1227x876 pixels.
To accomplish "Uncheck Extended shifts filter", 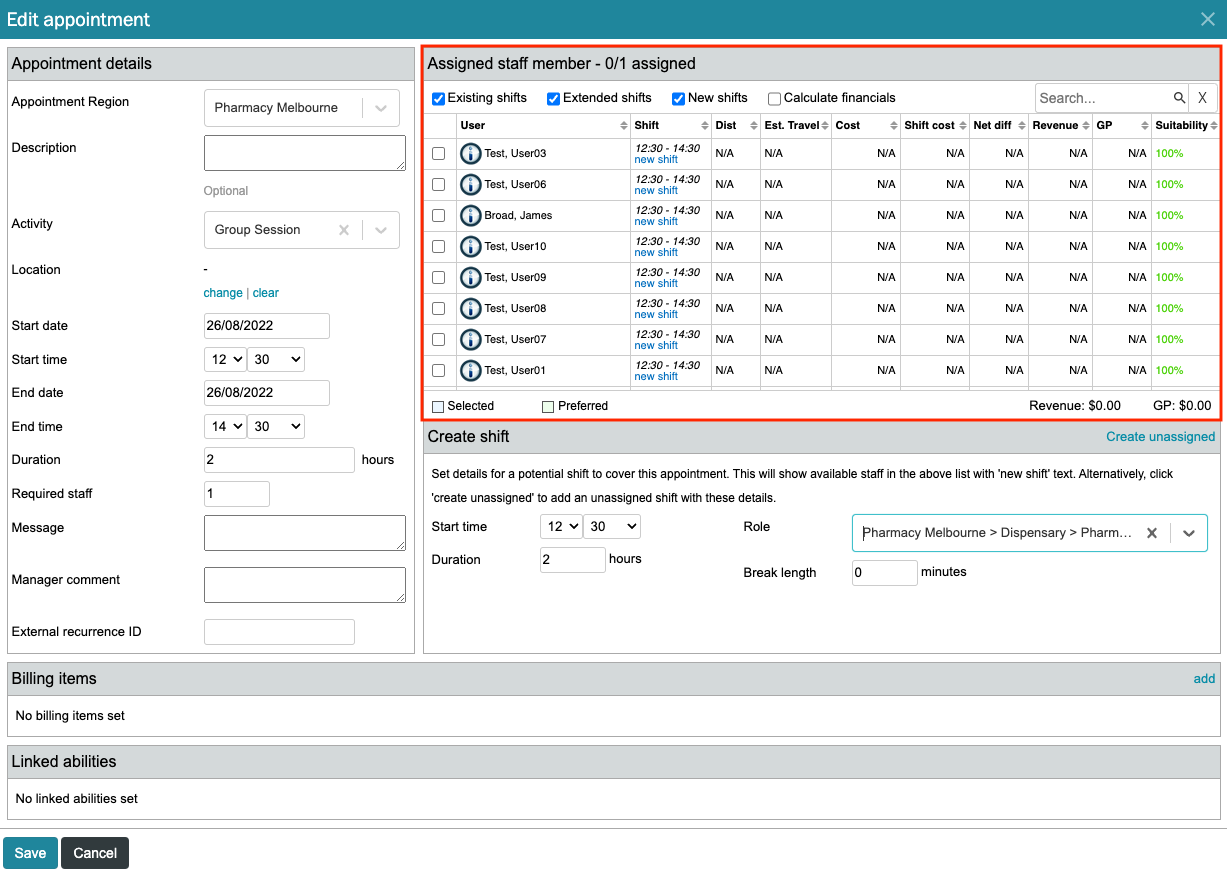I will coord(553,99).
